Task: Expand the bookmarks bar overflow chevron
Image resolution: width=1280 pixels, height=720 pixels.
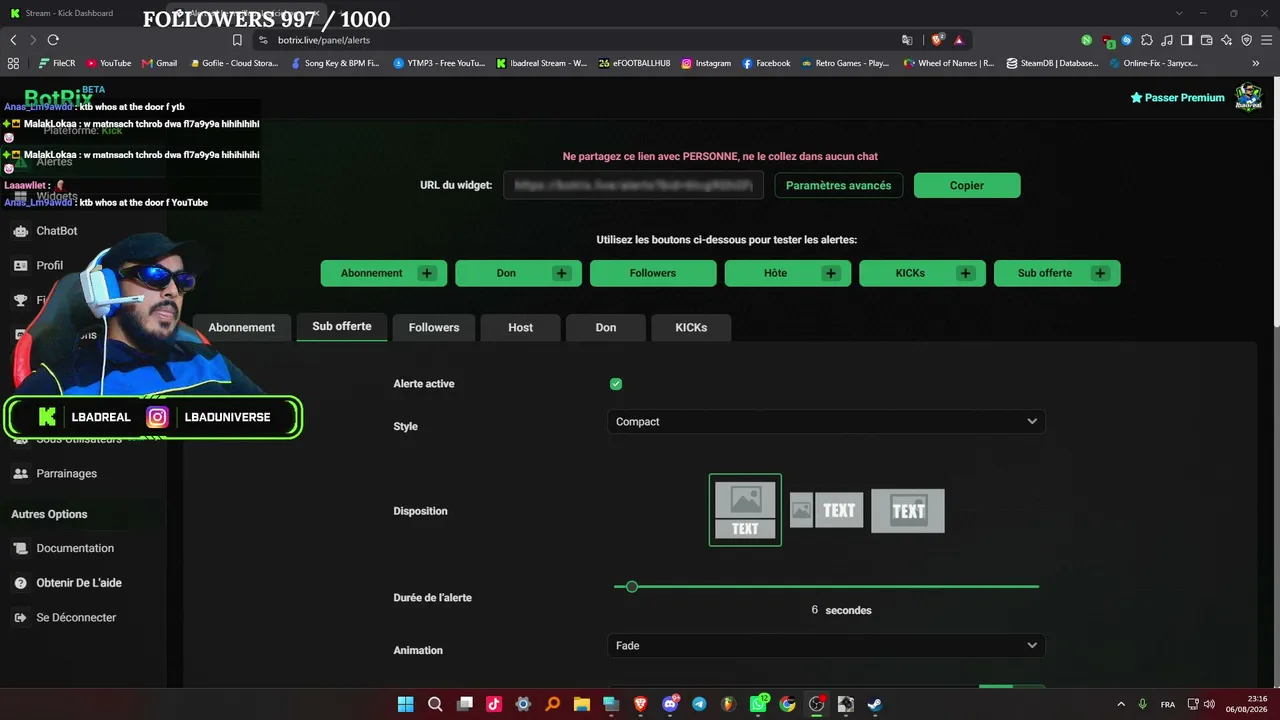Action: [1256, 63]
